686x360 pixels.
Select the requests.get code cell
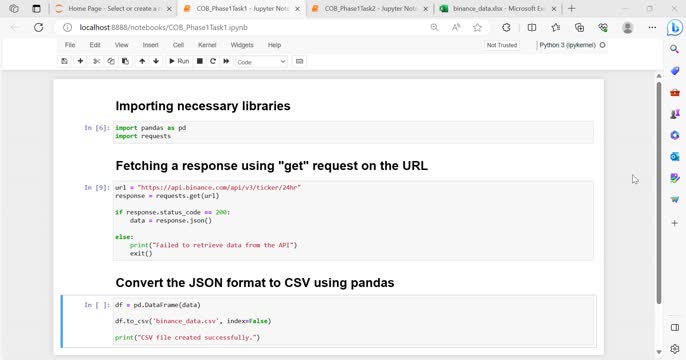pos(353,220)
